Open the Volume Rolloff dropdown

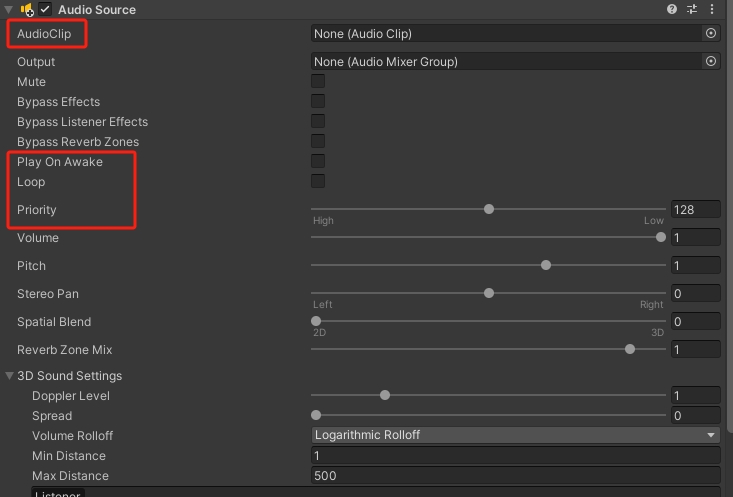click(515, 435)
